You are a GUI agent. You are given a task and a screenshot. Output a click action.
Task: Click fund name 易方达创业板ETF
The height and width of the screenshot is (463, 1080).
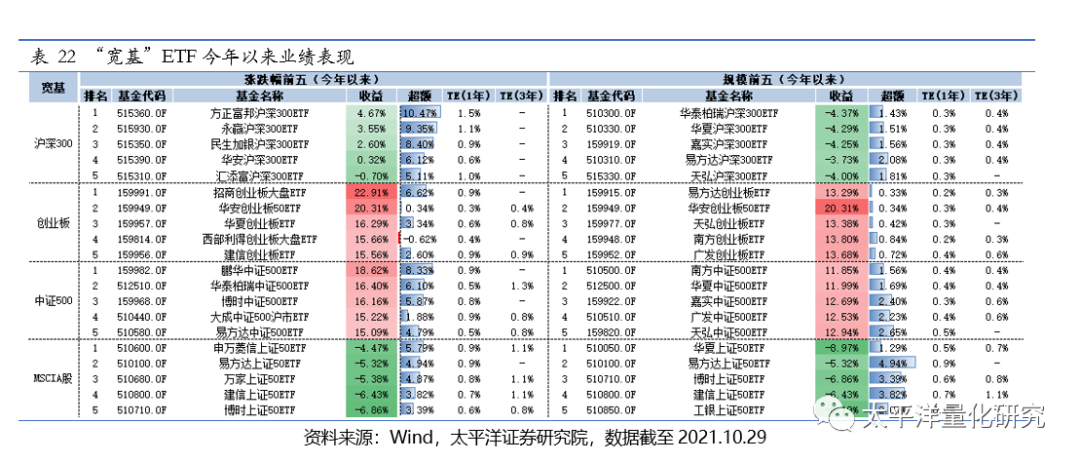coord(729,192)
